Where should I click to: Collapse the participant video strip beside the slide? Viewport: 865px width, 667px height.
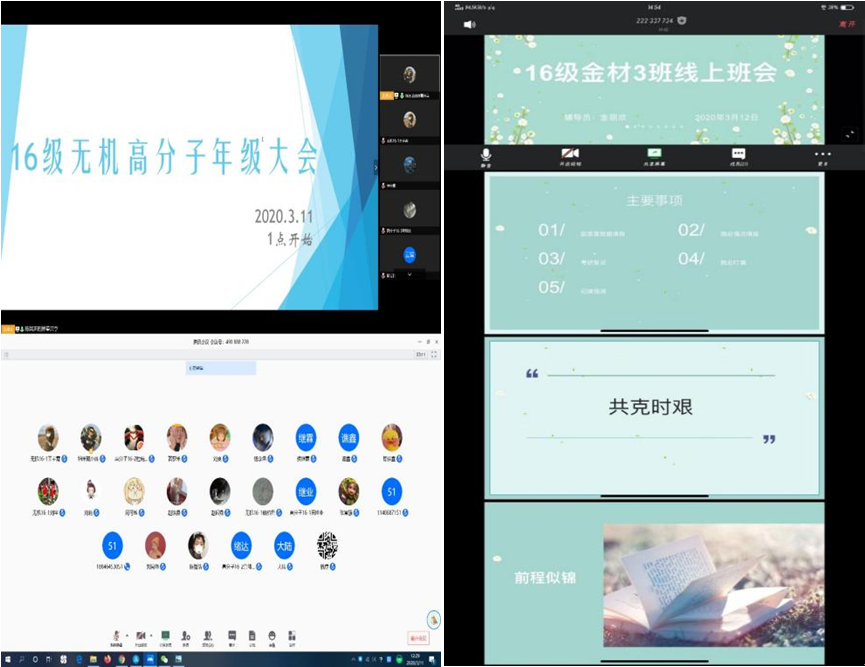click(x=376, y=167)
